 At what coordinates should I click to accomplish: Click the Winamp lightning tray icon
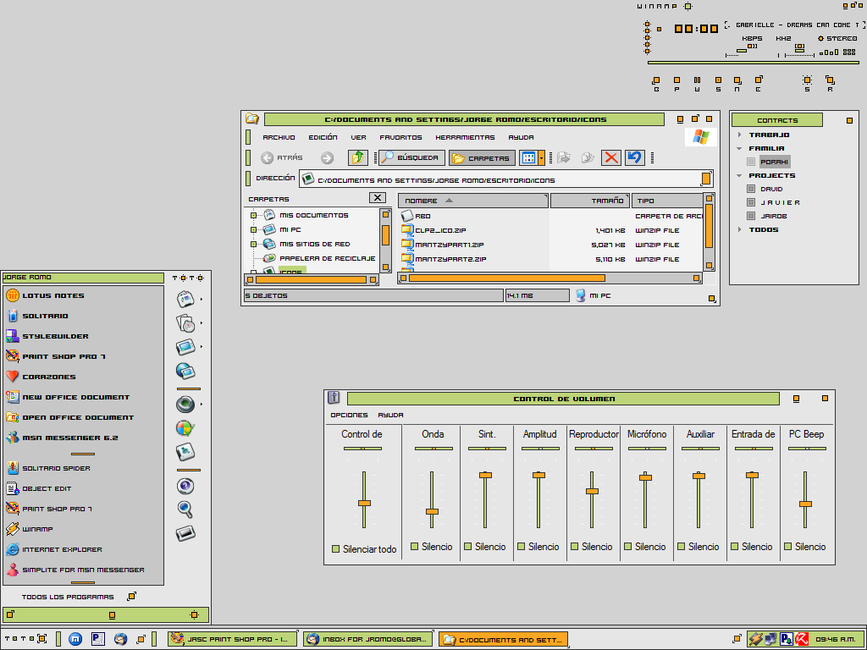[x=756, y=639]
